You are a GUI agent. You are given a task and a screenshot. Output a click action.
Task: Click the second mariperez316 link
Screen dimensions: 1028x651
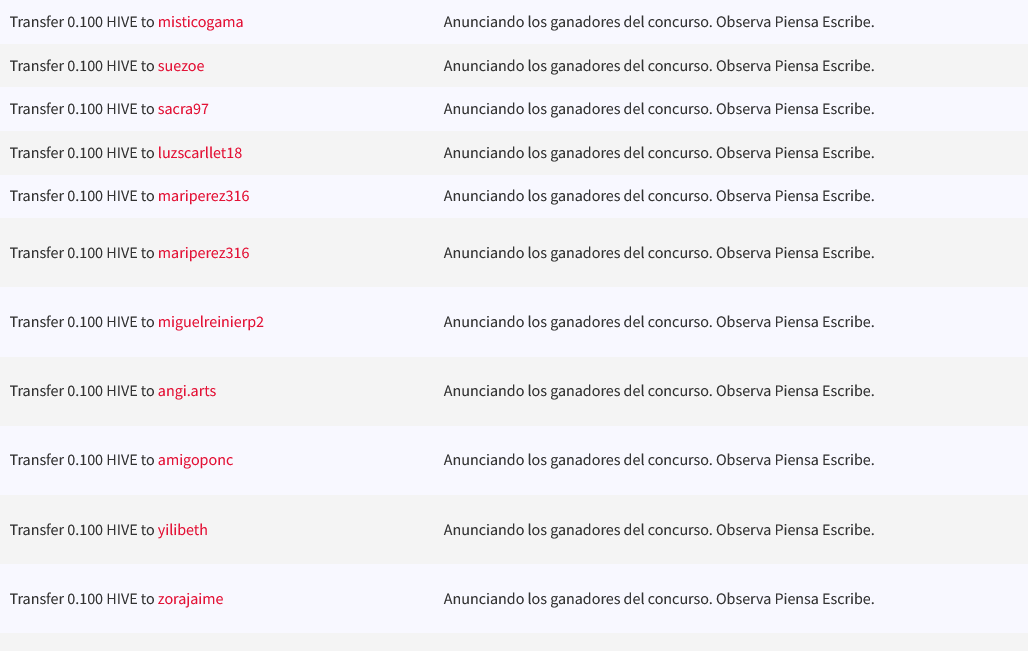[x=203, y=253]
